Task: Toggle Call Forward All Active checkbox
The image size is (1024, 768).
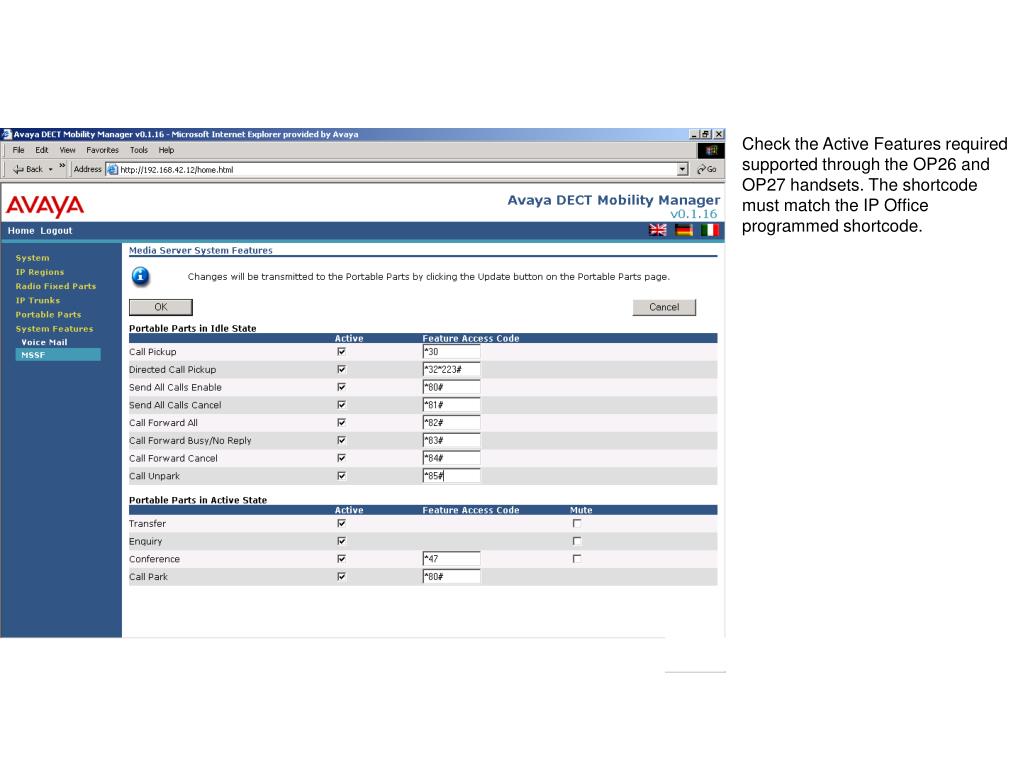Action: [x=342, y=422]
